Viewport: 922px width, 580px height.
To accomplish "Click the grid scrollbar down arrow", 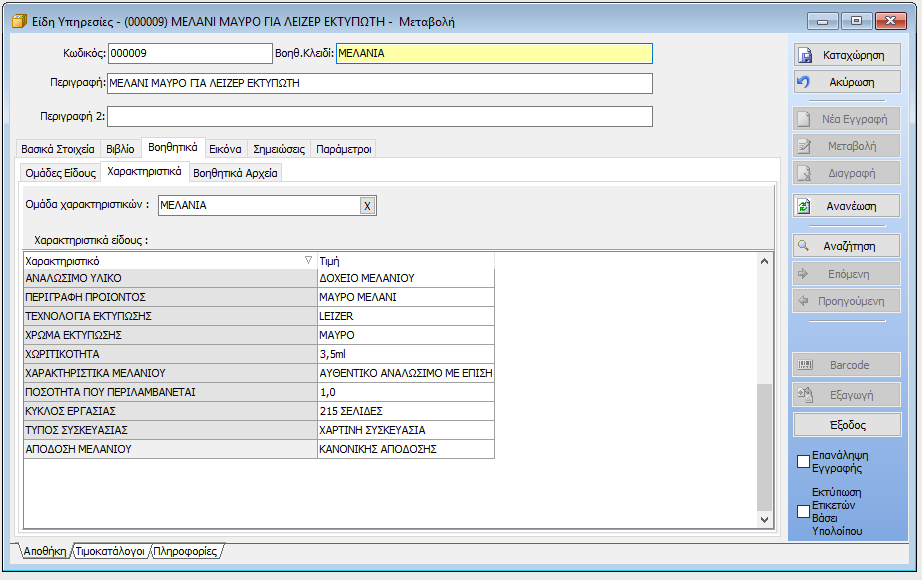I will [764, 519].
